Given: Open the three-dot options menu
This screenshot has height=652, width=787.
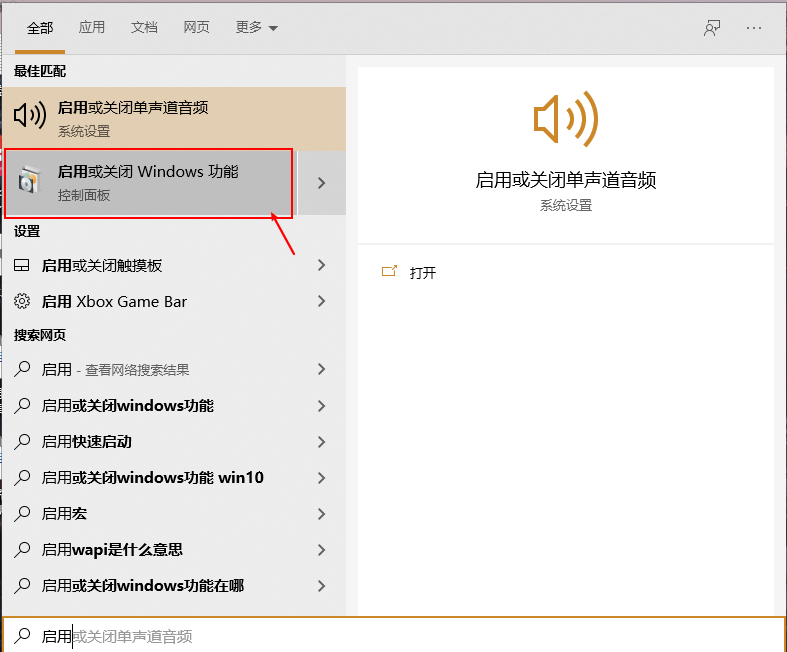Looking at the screenshot, I should [754, 28].
